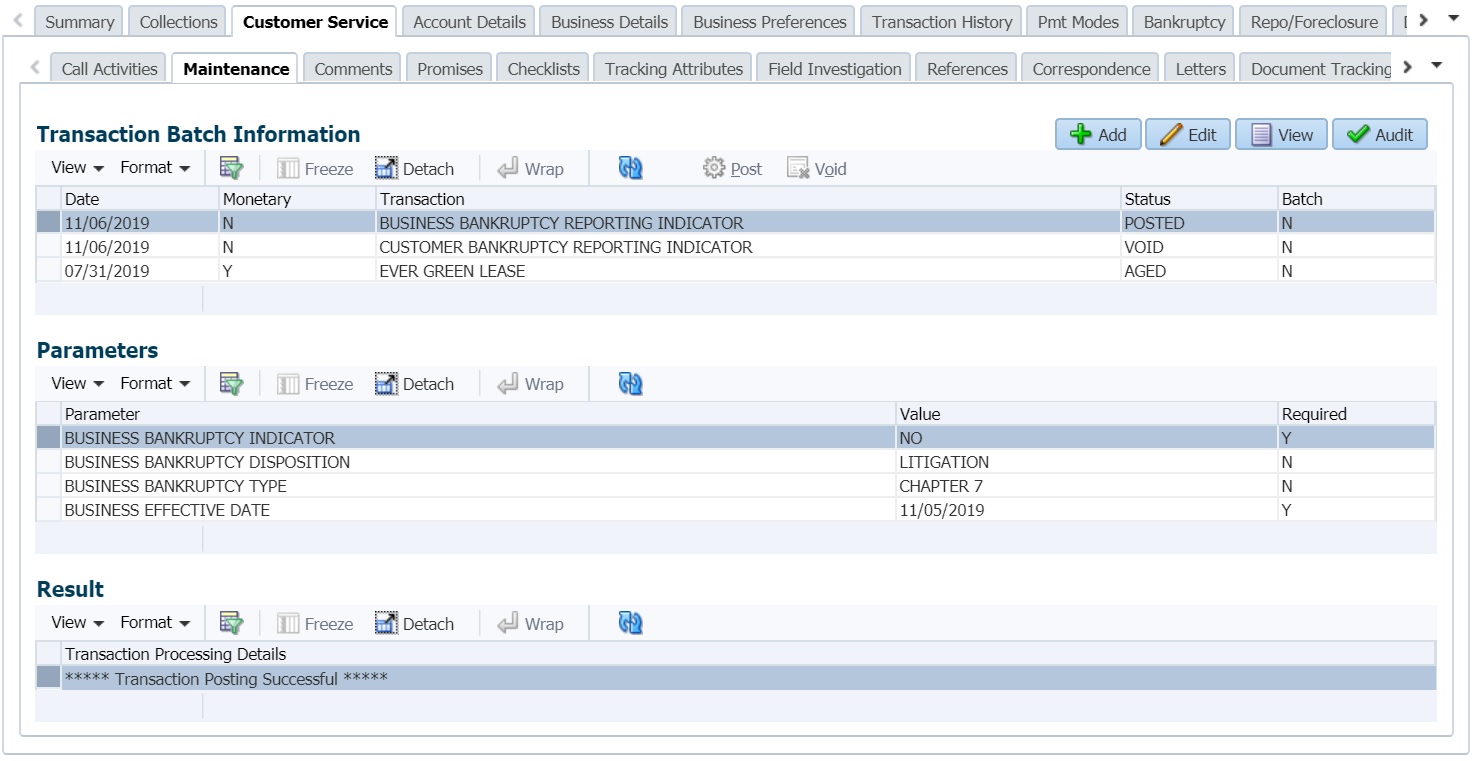The width and height of the screenshot is (1481, 761).
Task: Open View menu in Result section
Action: (x=78, y=623)
